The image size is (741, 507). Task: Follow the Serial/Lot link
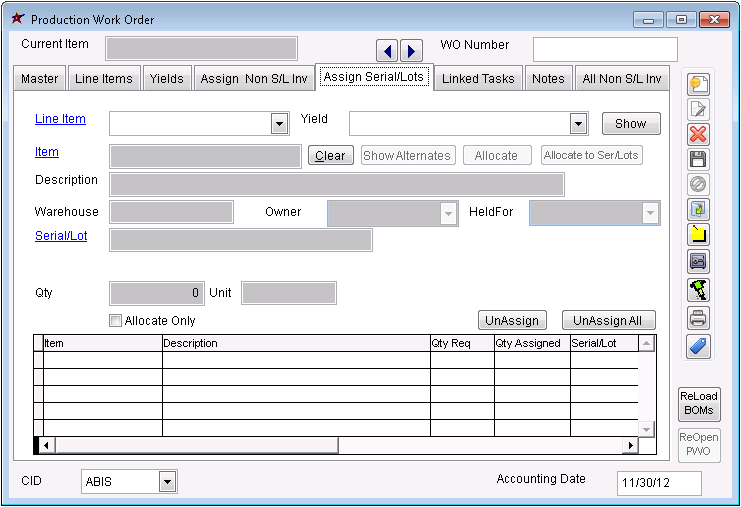(60, 237)
